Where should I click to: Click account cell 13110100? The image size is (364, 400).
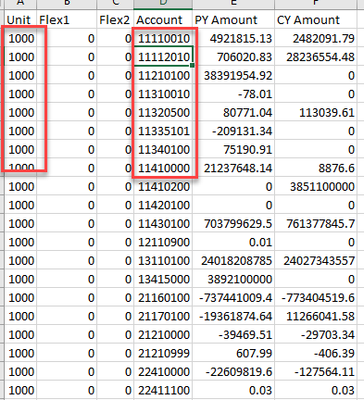click(163, 261)
